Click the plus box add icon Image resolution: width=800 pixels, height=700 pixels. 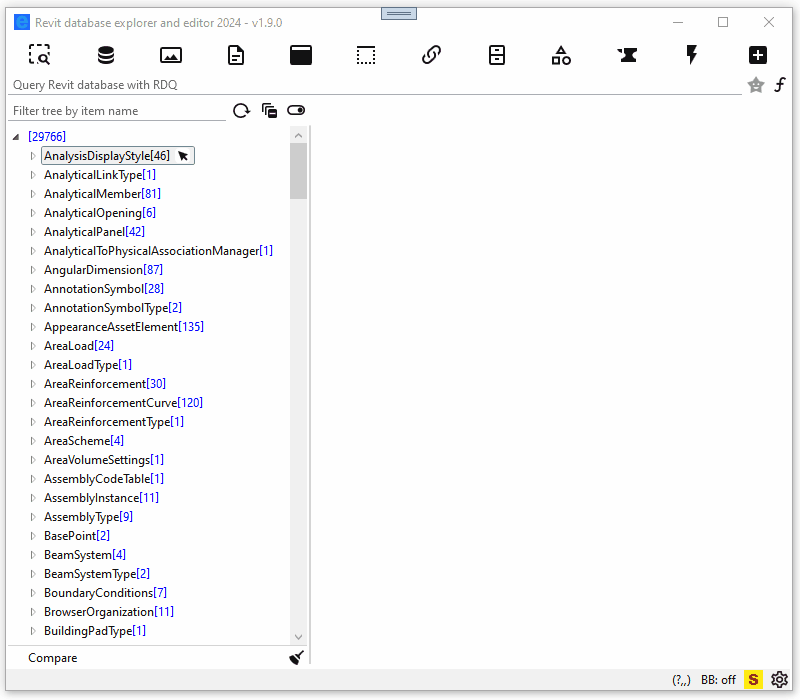[758, 55]
